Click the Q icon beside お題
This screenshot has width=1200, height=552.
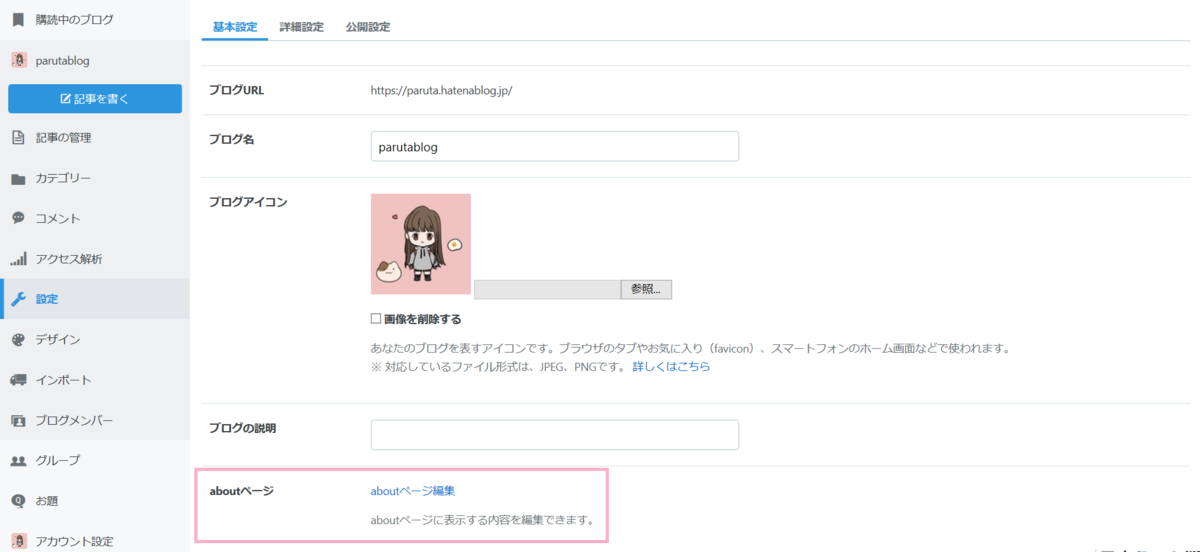(18, 501)
